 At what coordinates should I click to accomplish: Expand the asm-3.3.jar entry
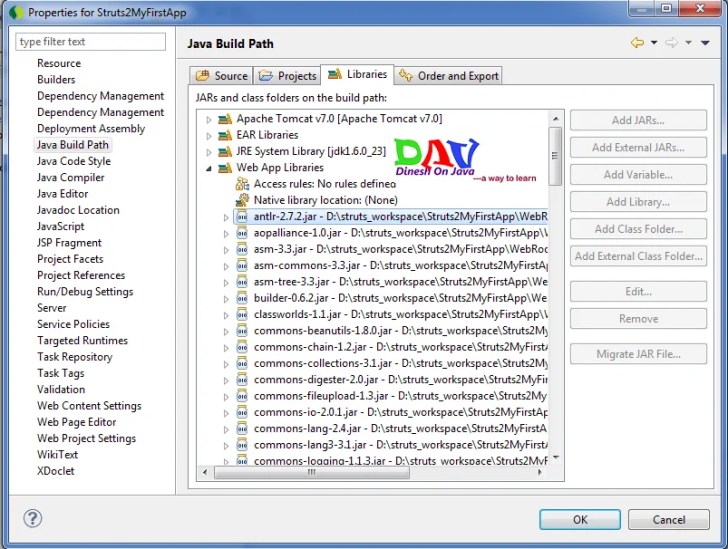[x=226, y=250]
